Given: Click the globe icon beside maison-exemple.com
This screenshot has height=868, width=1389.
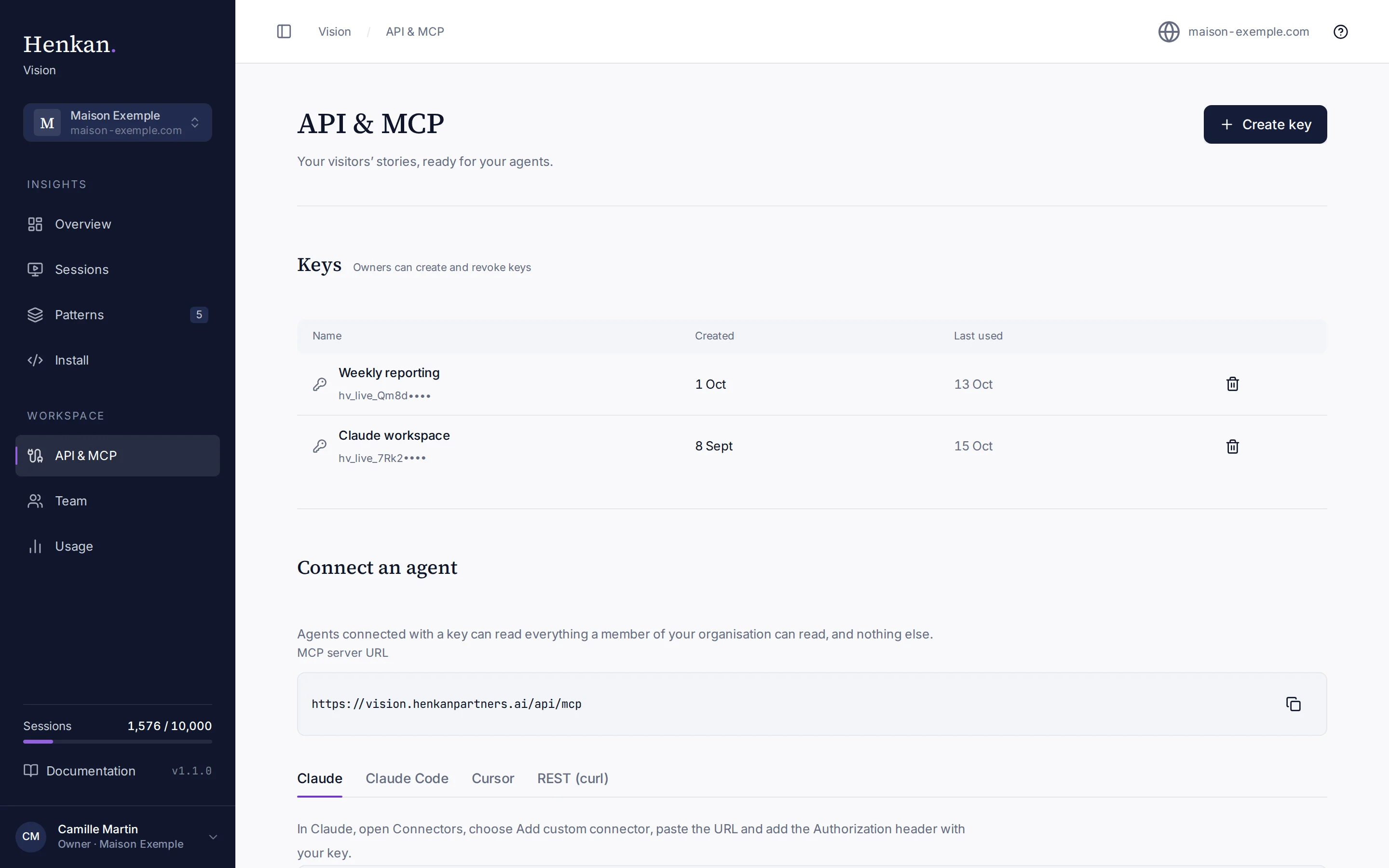Looking at the screenshot, I should (x=1169, y=31).
